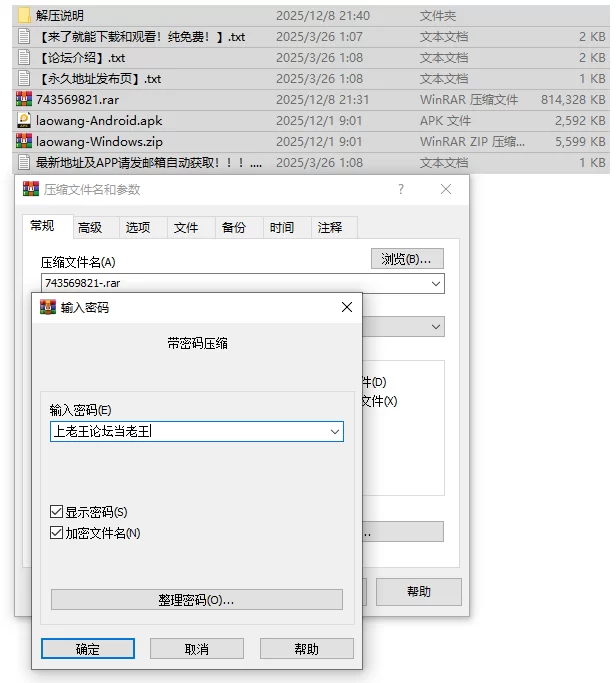Viewport: 616px width, 683px height.
Task: Click the text file icon for 【论坛介绍】.txt
Action: click(24, 57)
